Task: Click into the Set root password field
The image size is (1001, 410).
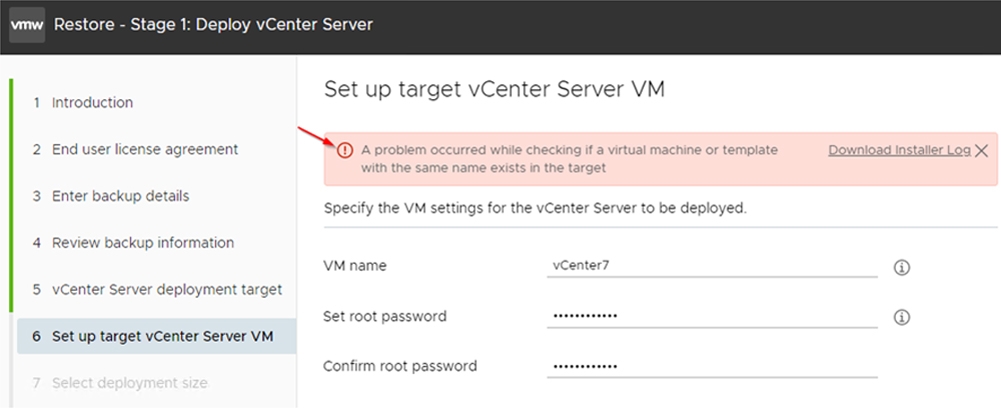Action: coord(712,316)
